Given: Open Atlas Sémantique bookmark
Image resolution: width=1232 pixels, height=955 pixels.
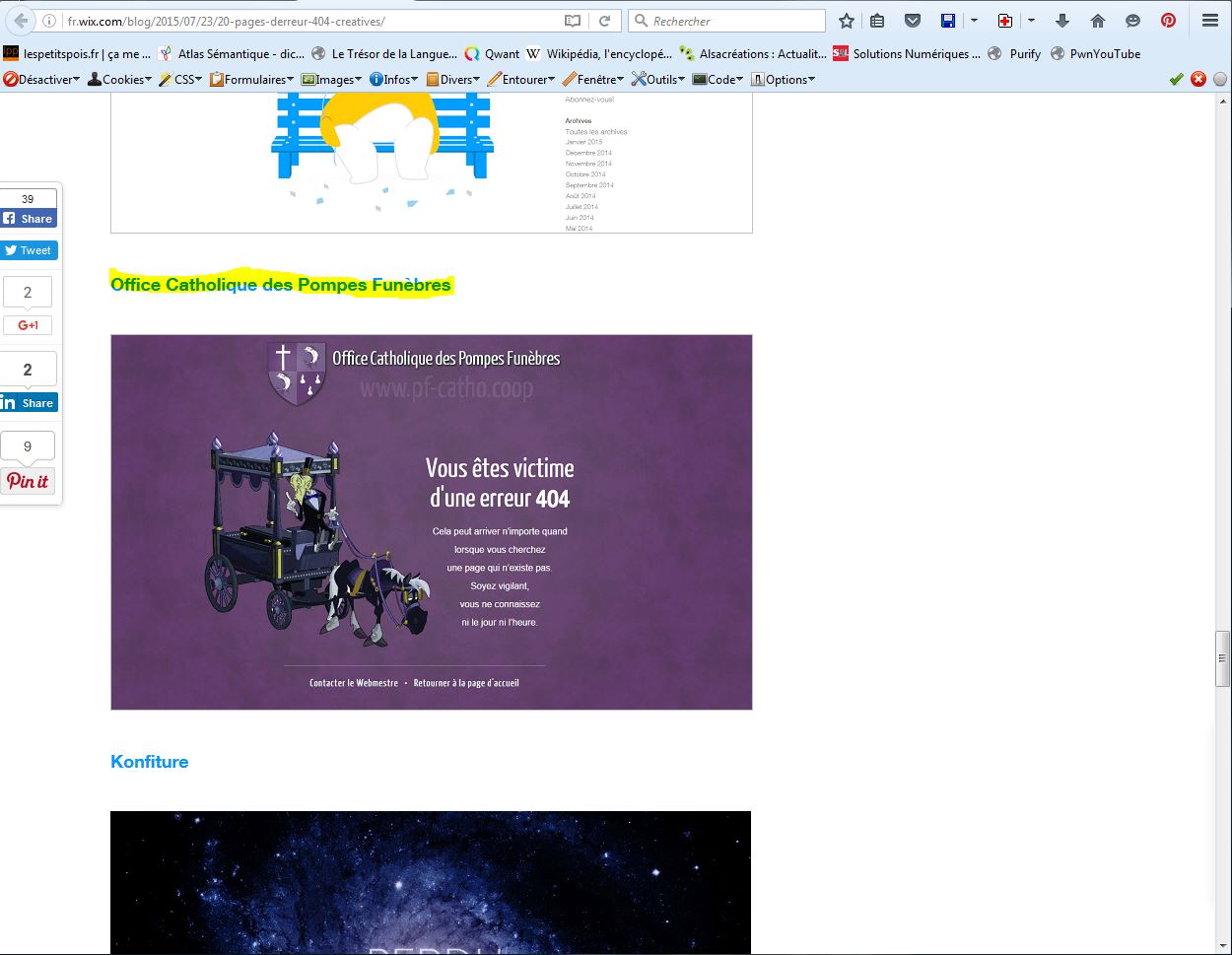Looking at the screenshot, I should [231, 54].
